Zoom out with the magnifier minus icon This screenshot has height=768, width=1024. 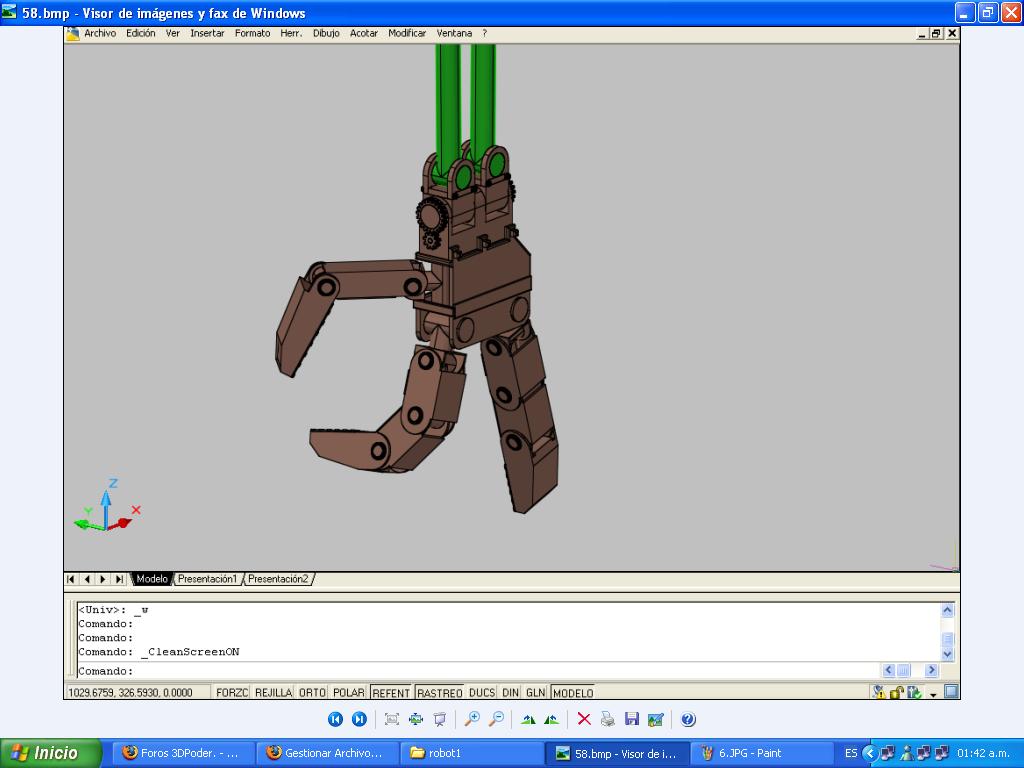click(x=496, y=719)
